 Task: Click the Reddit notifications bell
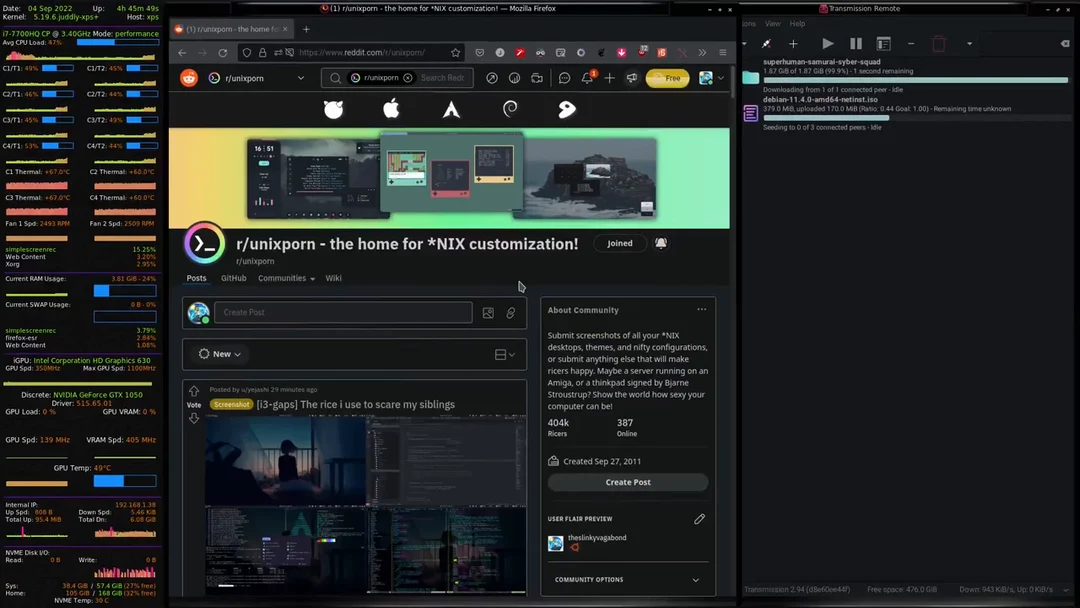click(x=587, y=78)
